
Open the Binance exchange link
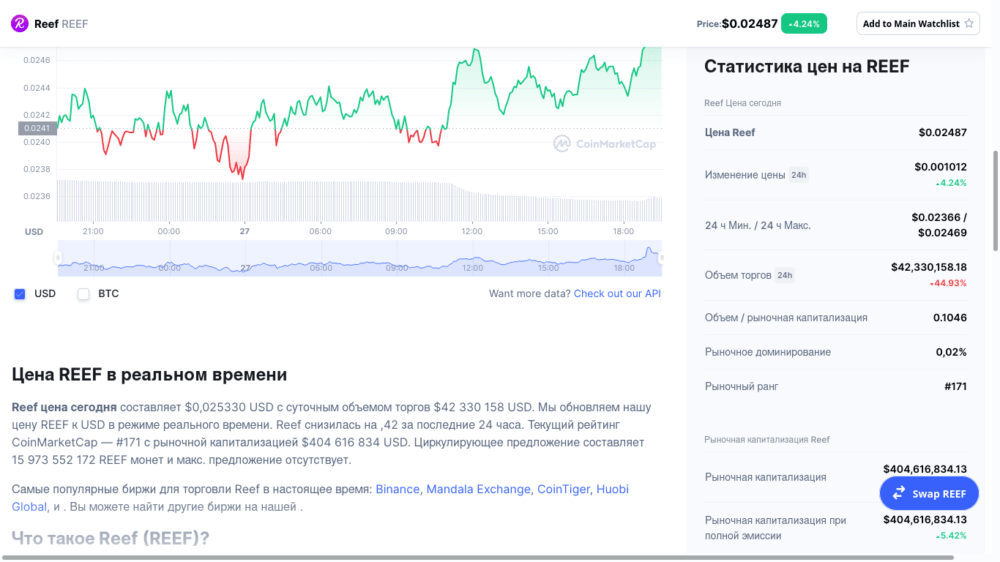click(x=398, y=489)
